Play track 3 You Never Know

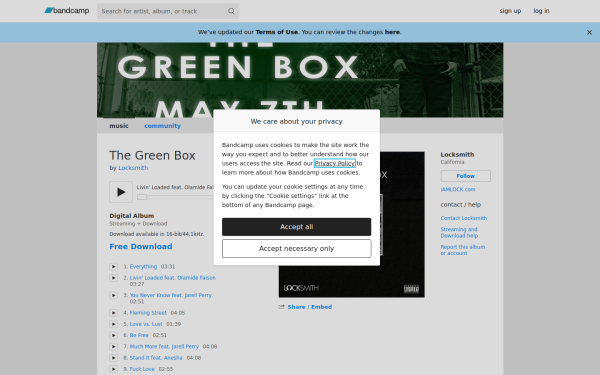113,295
